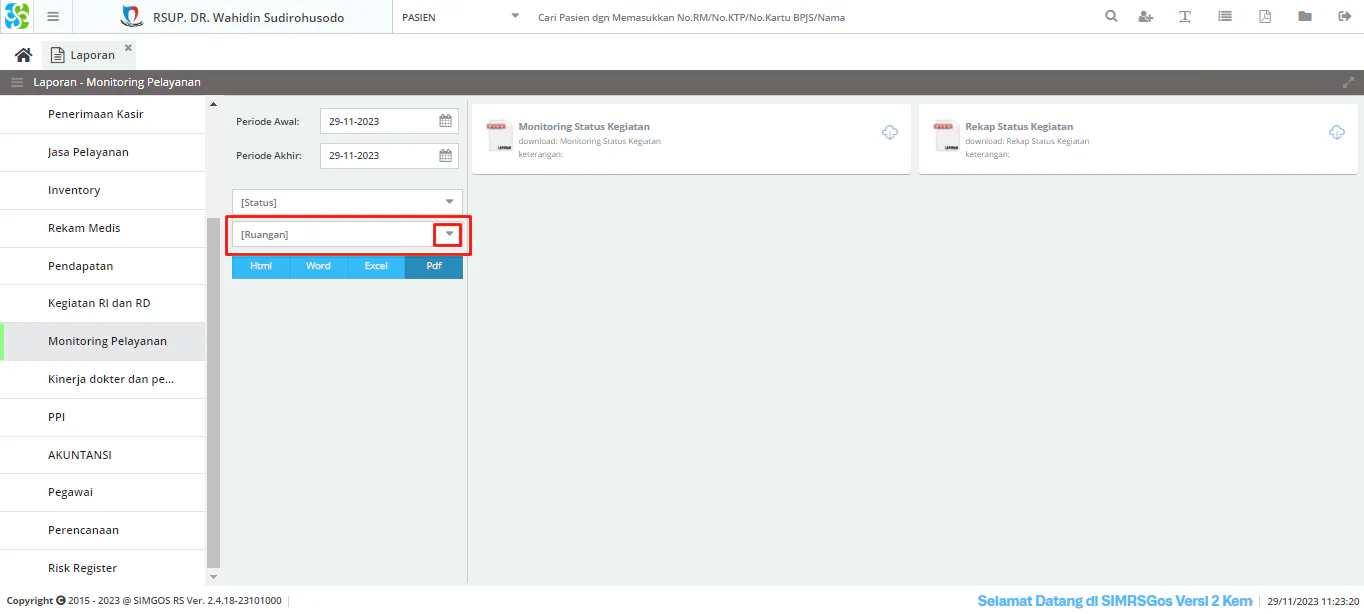Open the list view icon in top bar
Viewport: 1364px width, 614px height.
click(x=1225, y=17)
